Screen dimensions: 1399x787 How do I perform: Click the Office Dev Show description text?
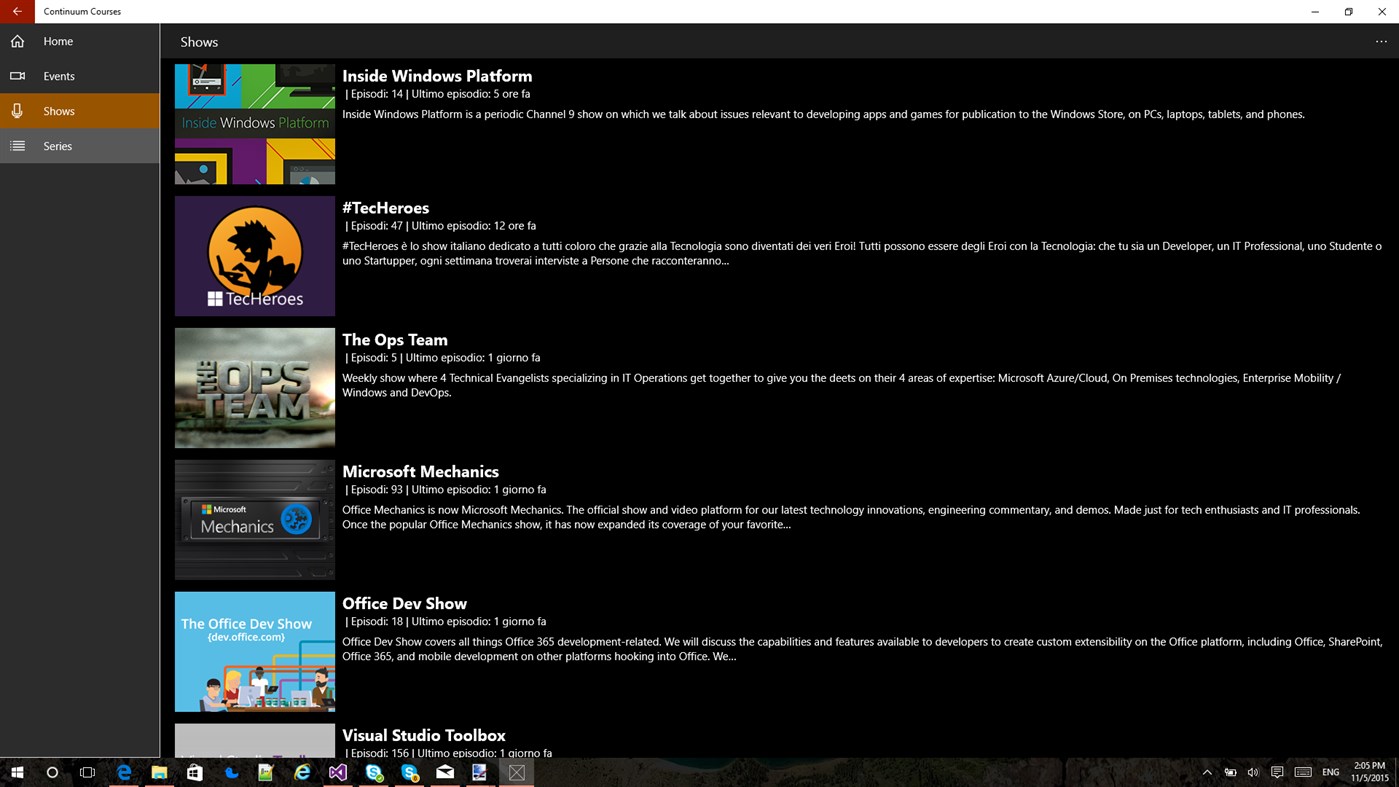click(x=862, y=649)
